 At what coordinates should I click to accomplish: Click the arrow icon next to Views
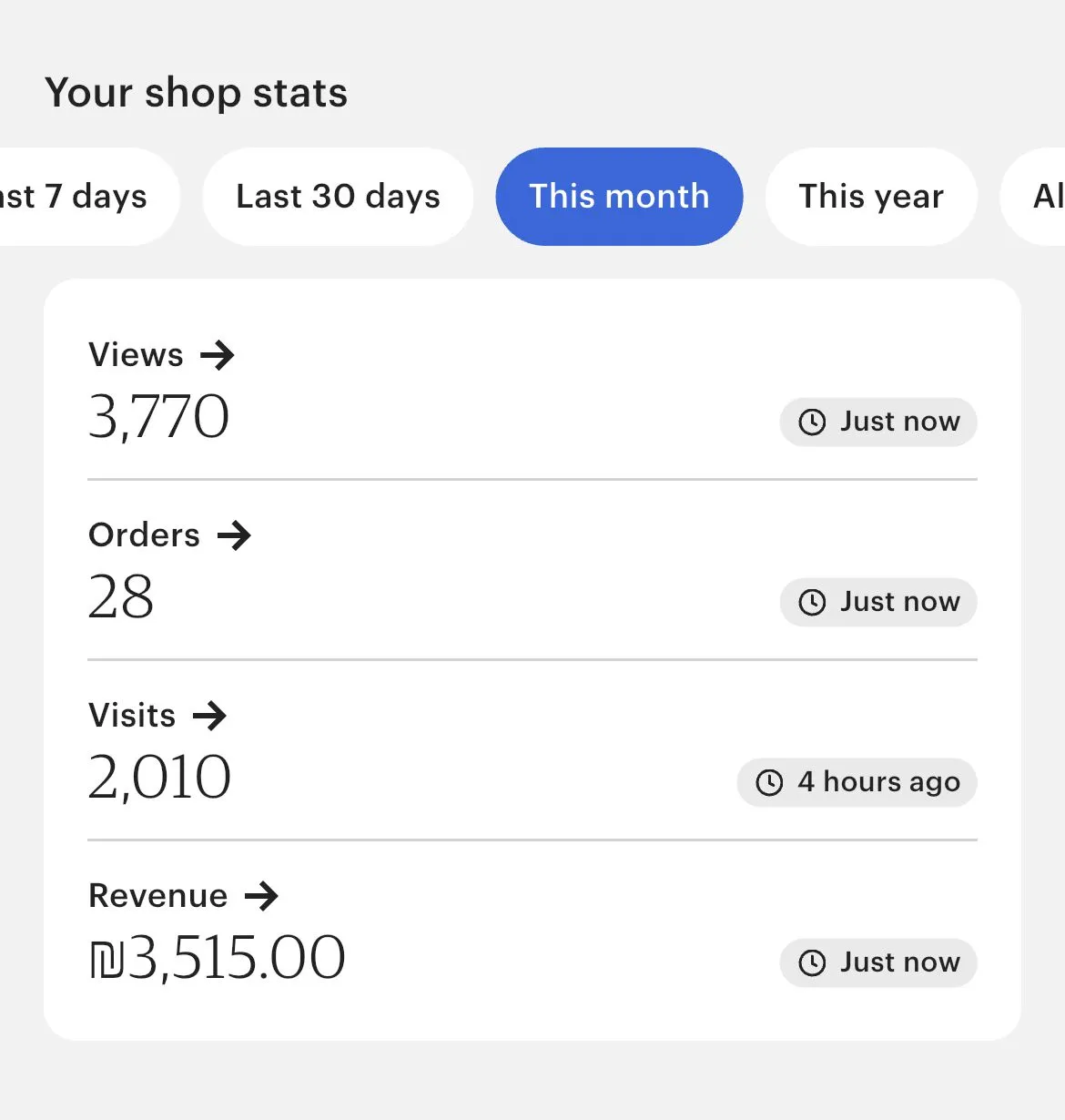pos(218,355)
